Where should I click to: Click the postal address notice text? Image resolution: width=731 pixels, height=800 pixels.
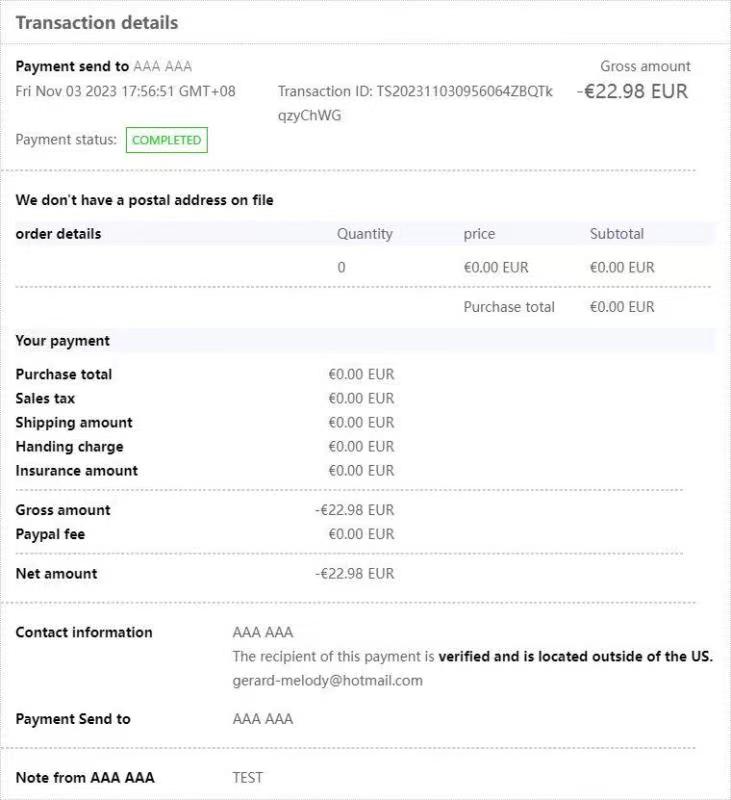coord(144,200)
